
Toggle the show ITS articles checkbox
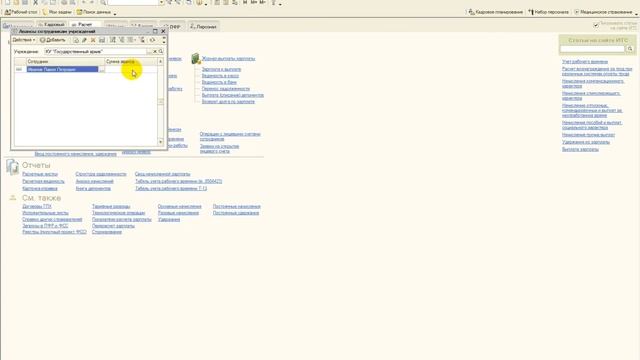coord(596,25)
